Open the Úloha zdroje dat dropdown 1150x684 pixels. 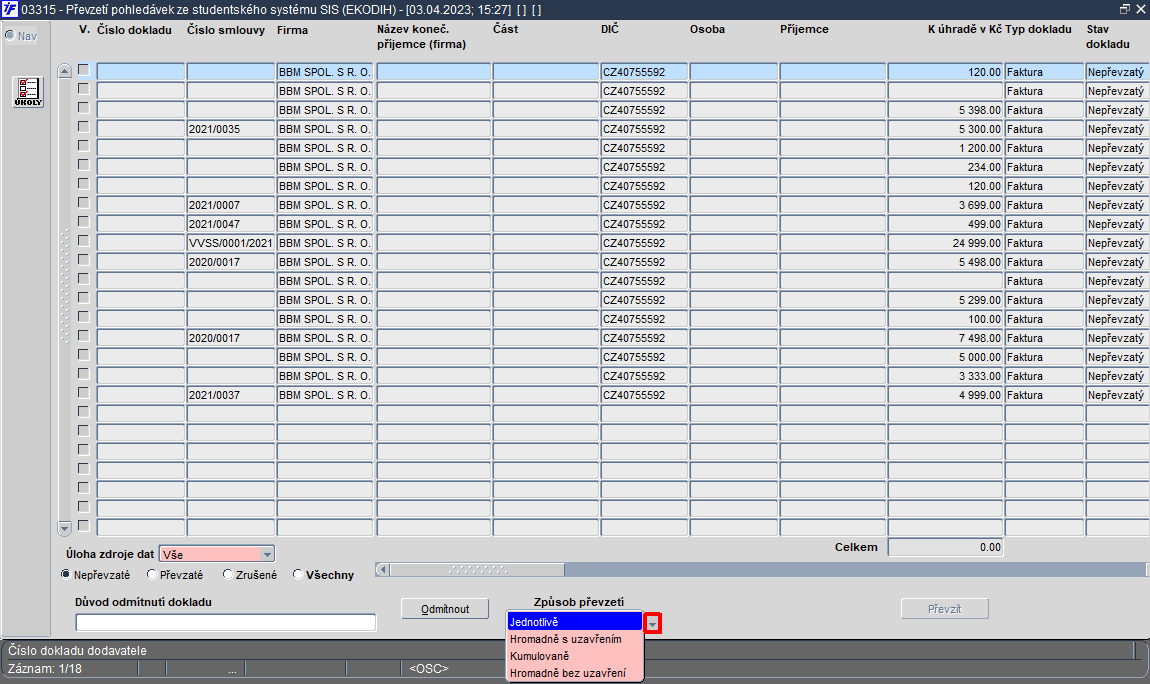[267, 554]
